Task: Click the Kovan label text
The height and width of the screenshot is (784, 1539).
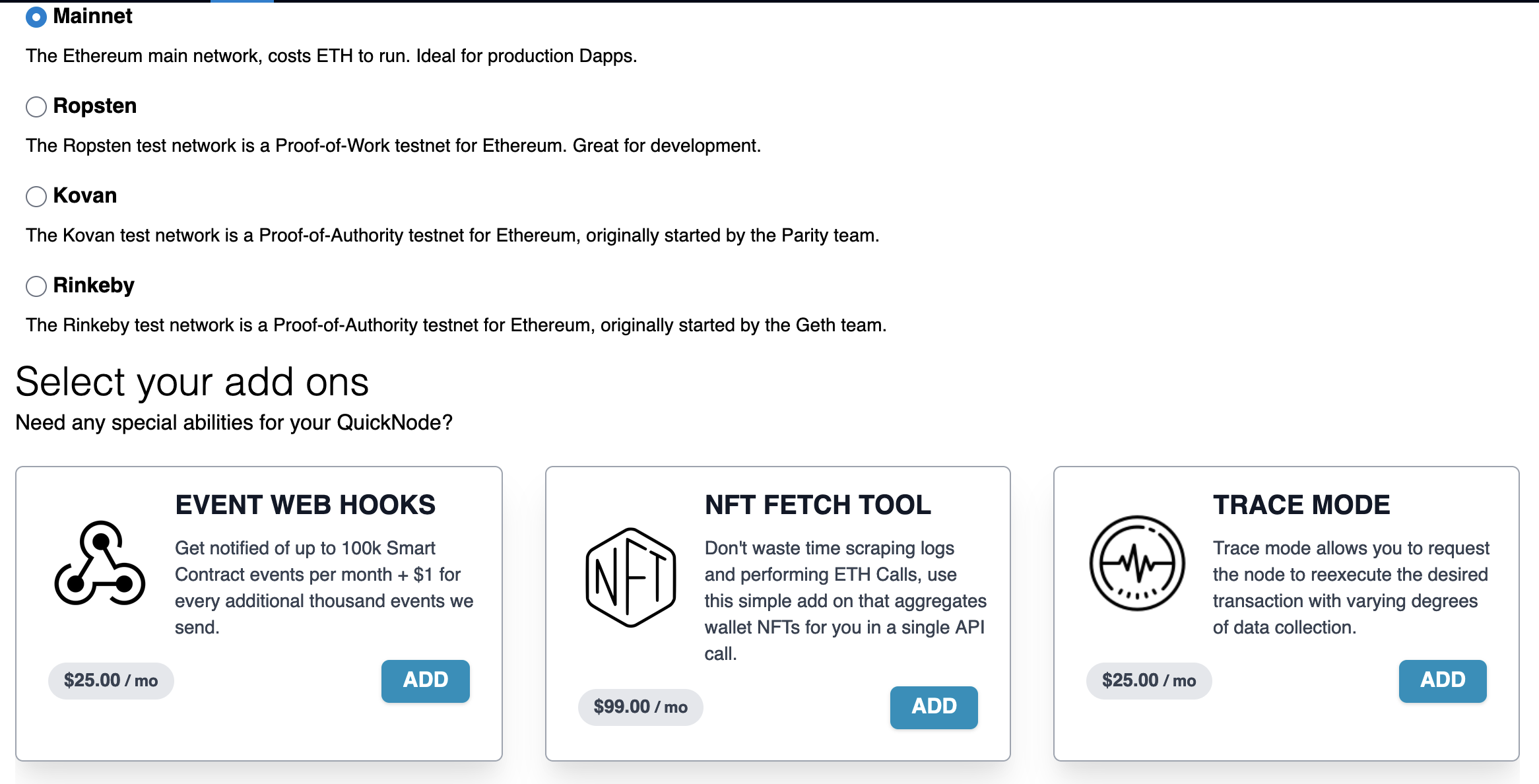Action: point(85,195)
